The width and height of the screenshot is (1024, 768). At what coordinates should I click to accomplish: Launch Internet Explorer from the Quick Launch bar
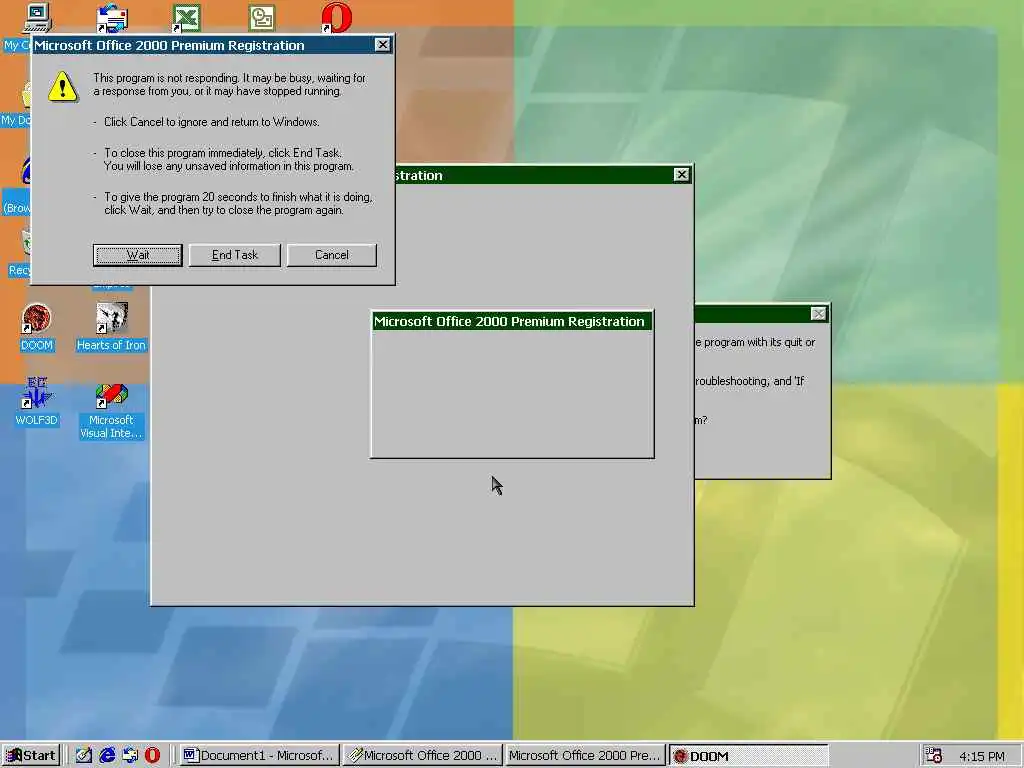click(107, 756)
